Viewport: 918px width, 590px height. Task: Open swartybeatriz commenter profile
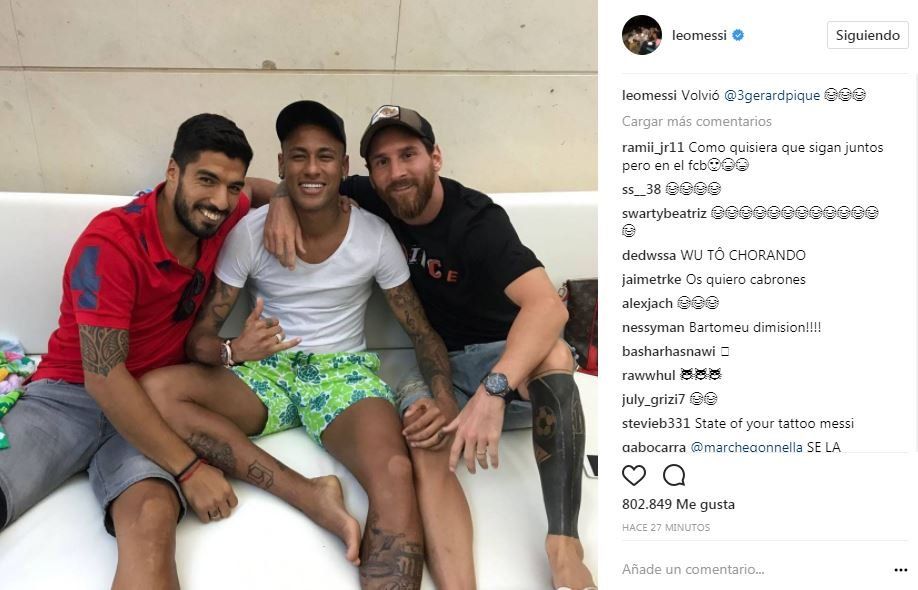tap(664, 213)
